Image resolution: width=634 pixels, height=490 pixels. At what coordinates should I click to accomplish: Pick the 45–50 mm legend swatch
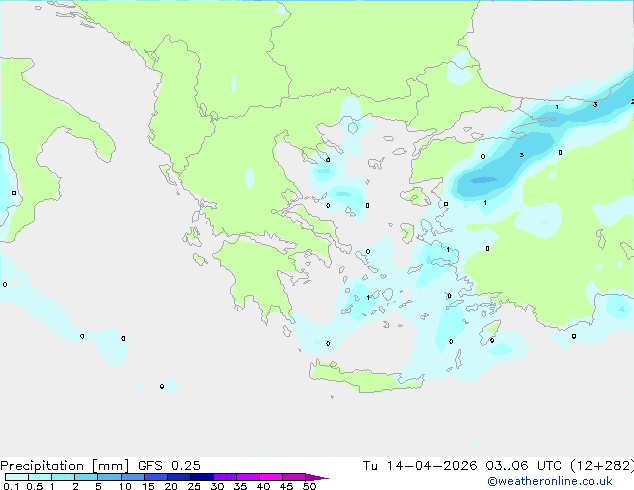pos(294,477)
